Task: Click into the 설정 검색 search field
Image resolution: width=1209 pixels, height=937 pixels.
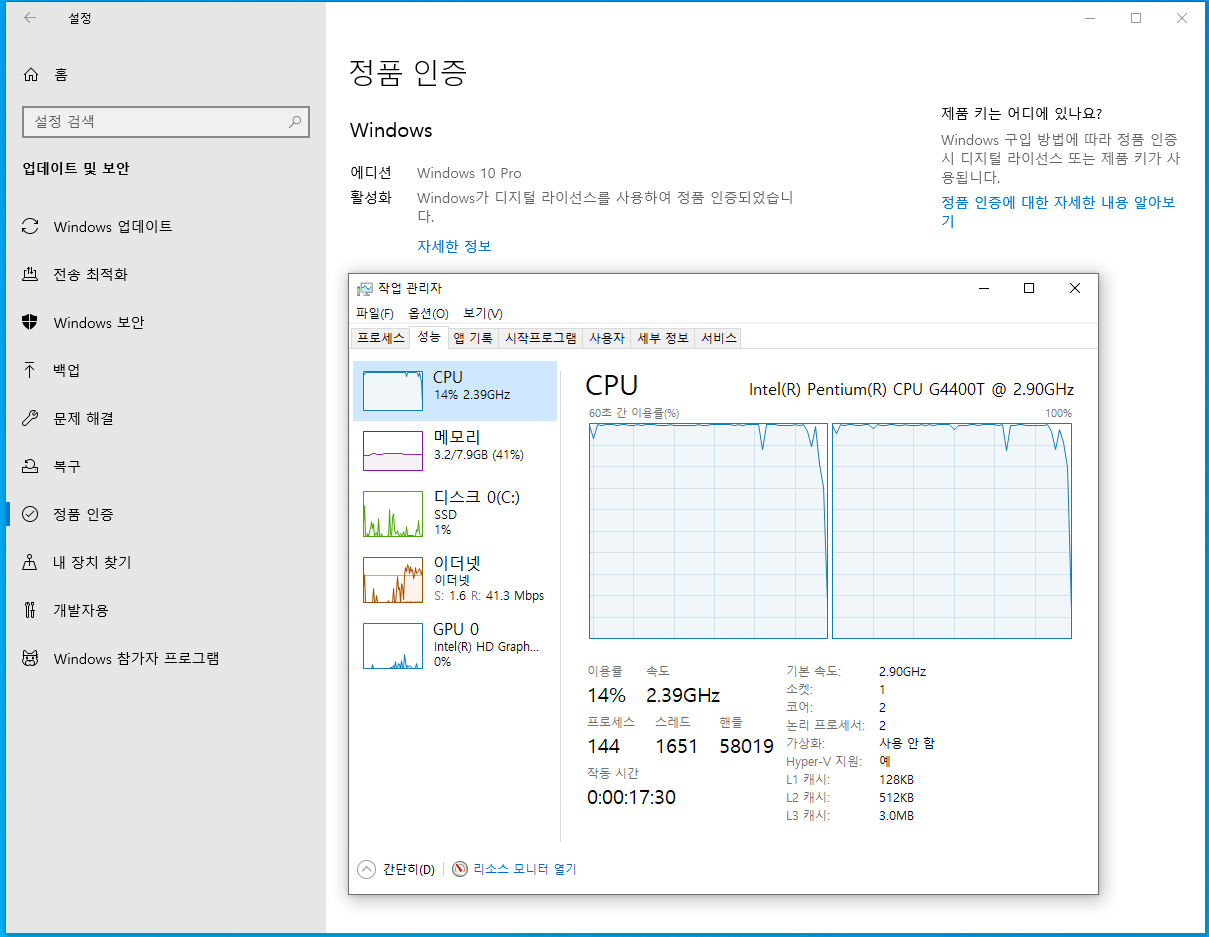Action: [166, 122]
